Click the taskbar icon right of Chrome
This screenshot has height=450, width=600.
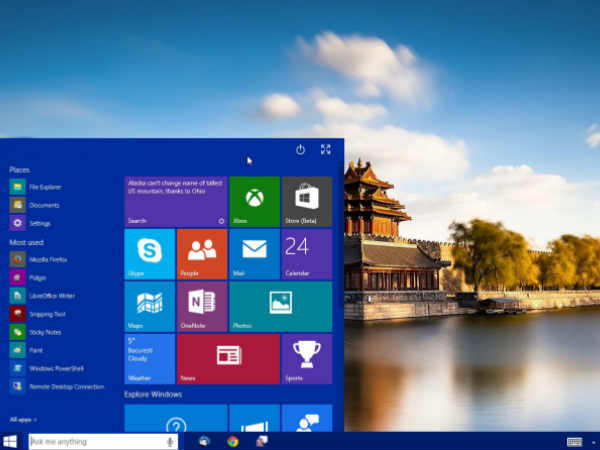[x=262, y=442]
